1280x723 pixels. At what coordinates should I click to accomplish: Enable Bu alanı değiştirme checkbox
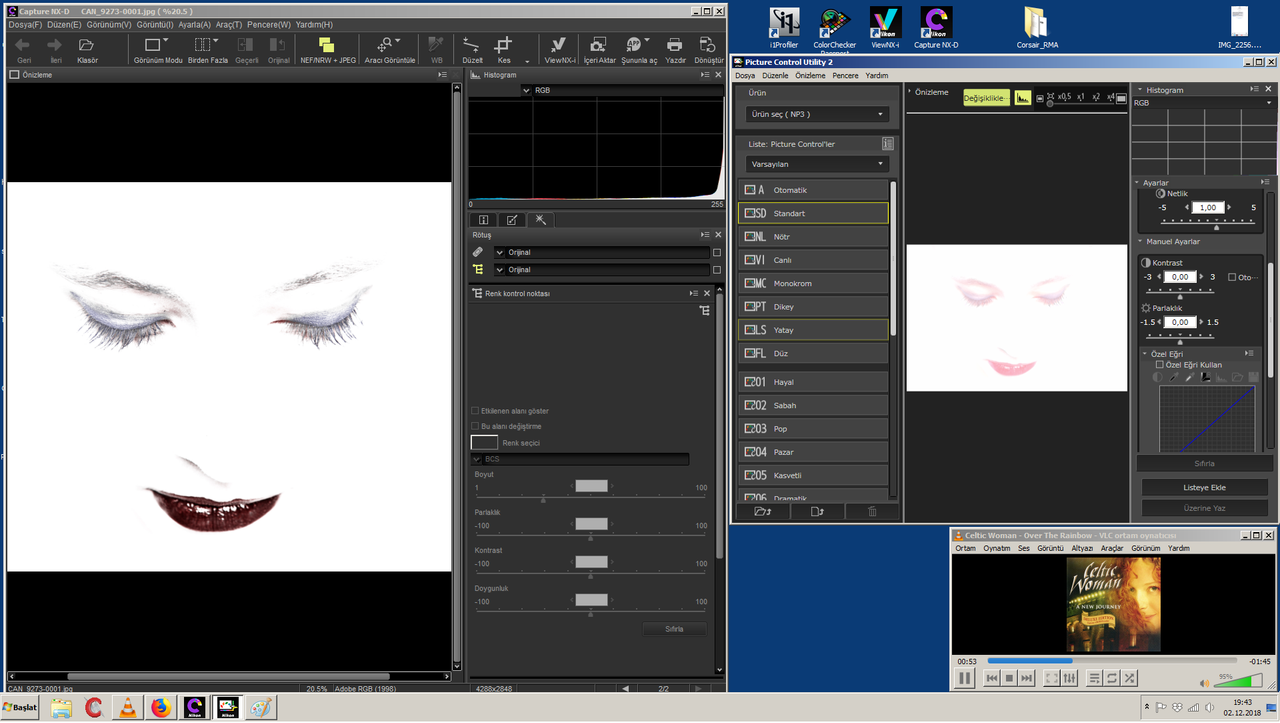(475, 426)
